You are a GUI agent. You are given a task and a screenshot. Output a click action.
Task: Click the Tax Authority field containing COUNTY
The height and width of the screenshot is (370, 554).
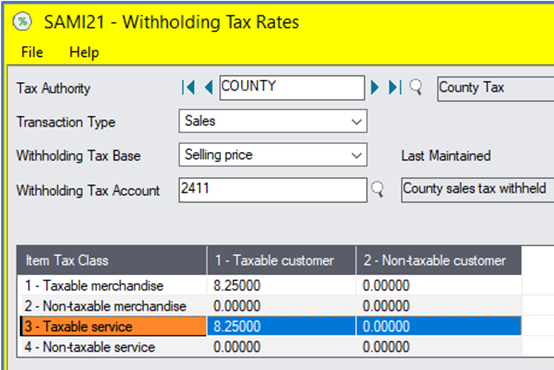292,87
